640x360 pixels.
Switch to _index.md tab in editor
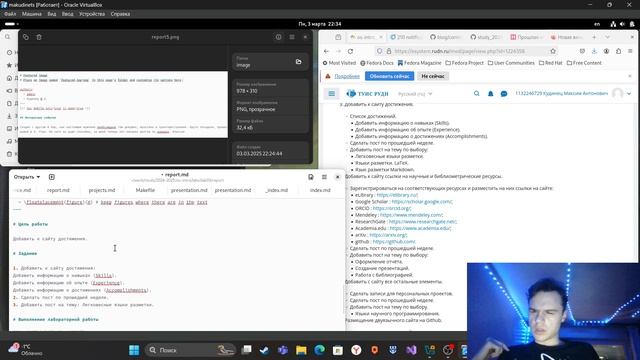coord(277,190)
